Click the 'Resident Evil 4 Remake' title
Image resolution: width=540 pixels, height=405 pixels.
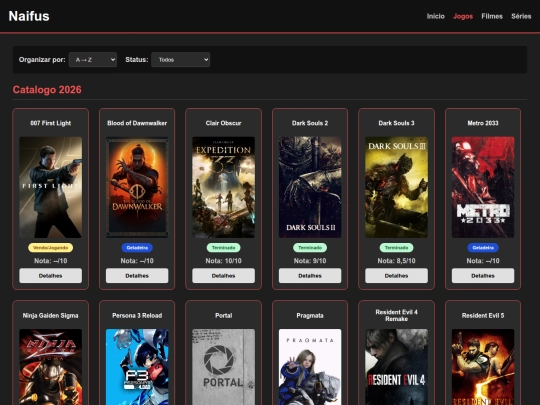click(396, 315)
